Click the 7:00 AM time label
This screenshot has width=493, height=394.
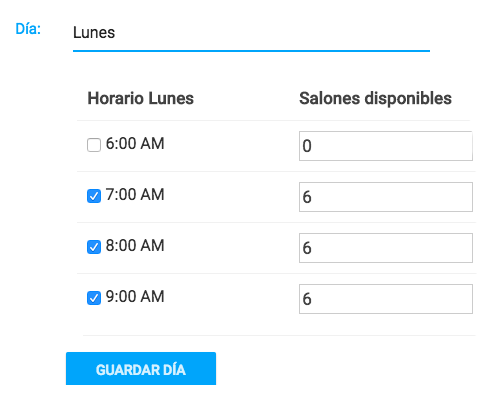(x=135, y=195)
